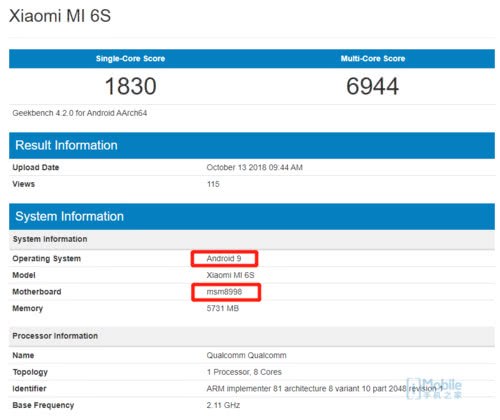The width and height of the screenshot is (500, 420).
Task: Click the System Information blue header
Action: [x=252, y=216]
